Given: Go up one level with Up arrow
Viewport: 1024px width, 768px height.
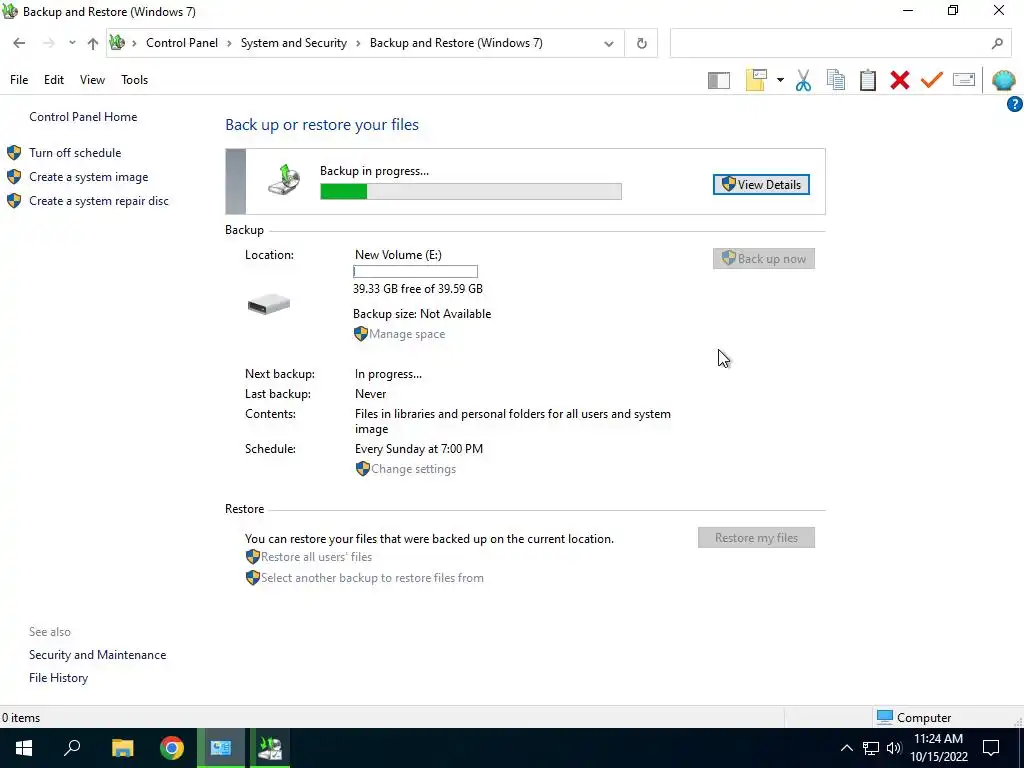Looking at the screenshot, I should click(93, 44).
